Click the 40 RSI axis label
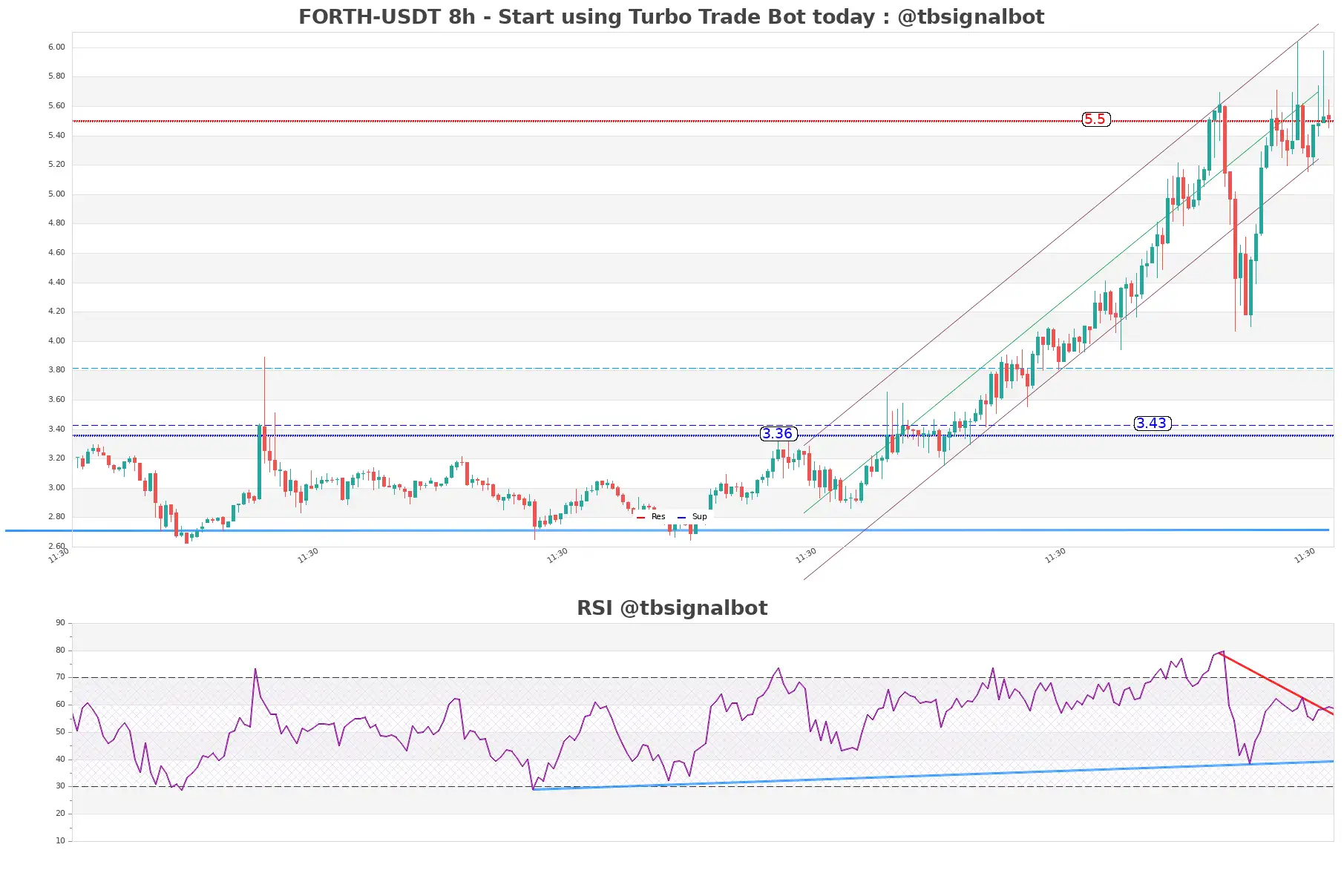The width and height of the screenshot is (1344, 896). pos(60,760)
